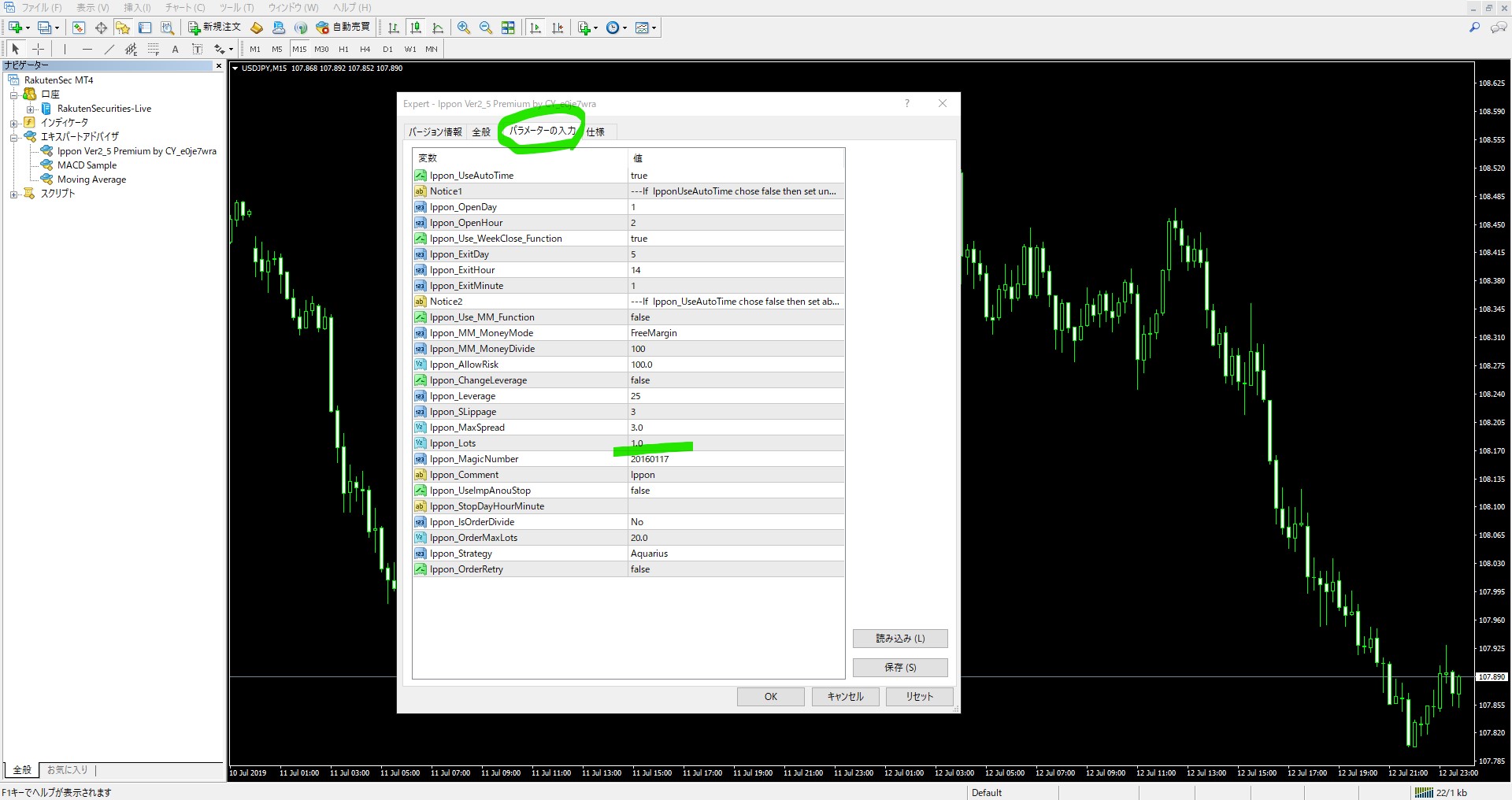Collapse the 口座 tree node

pos(13,94)
